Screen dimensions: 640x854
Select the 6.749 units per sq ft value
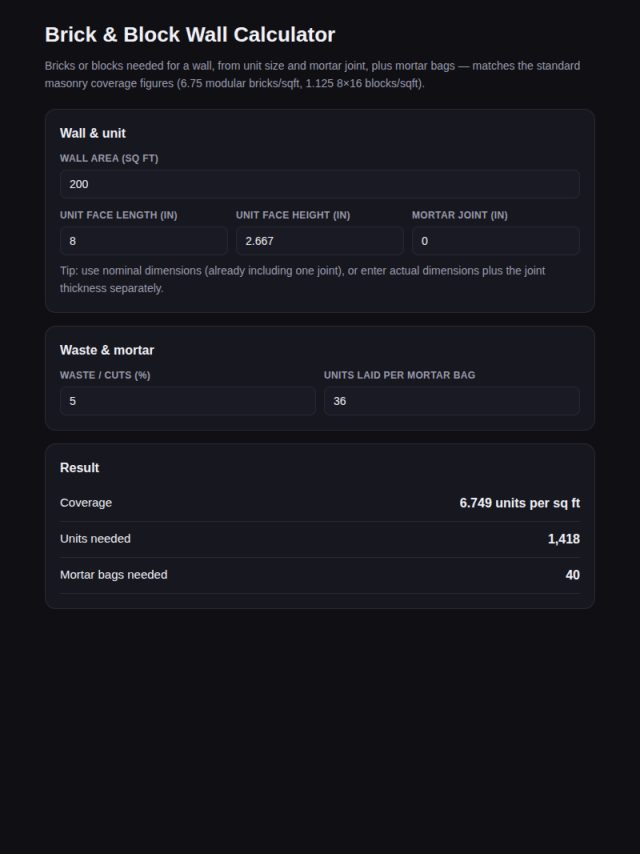pyautogui.click(x=520, y=503)
